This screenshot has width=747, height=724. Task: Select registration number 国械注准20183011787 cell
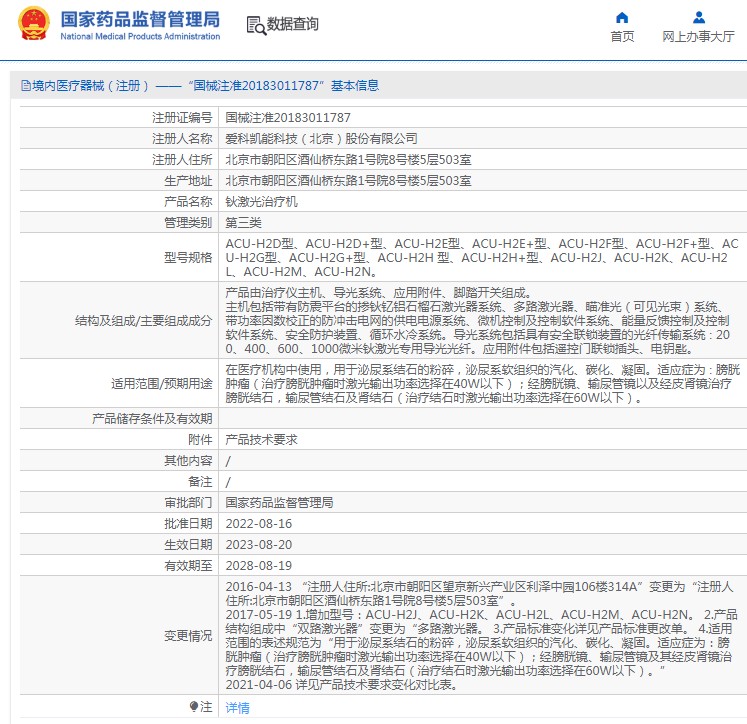(288, 118)
